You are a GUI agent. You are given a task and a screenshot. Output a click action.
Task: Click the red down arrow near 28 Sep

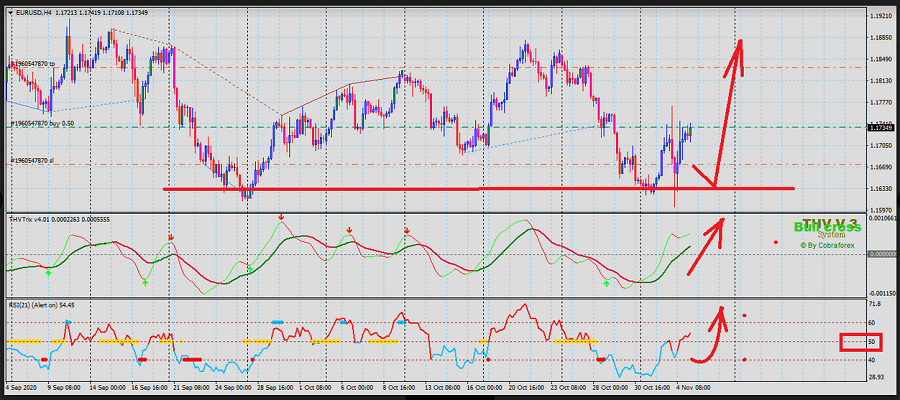(281, 217)
